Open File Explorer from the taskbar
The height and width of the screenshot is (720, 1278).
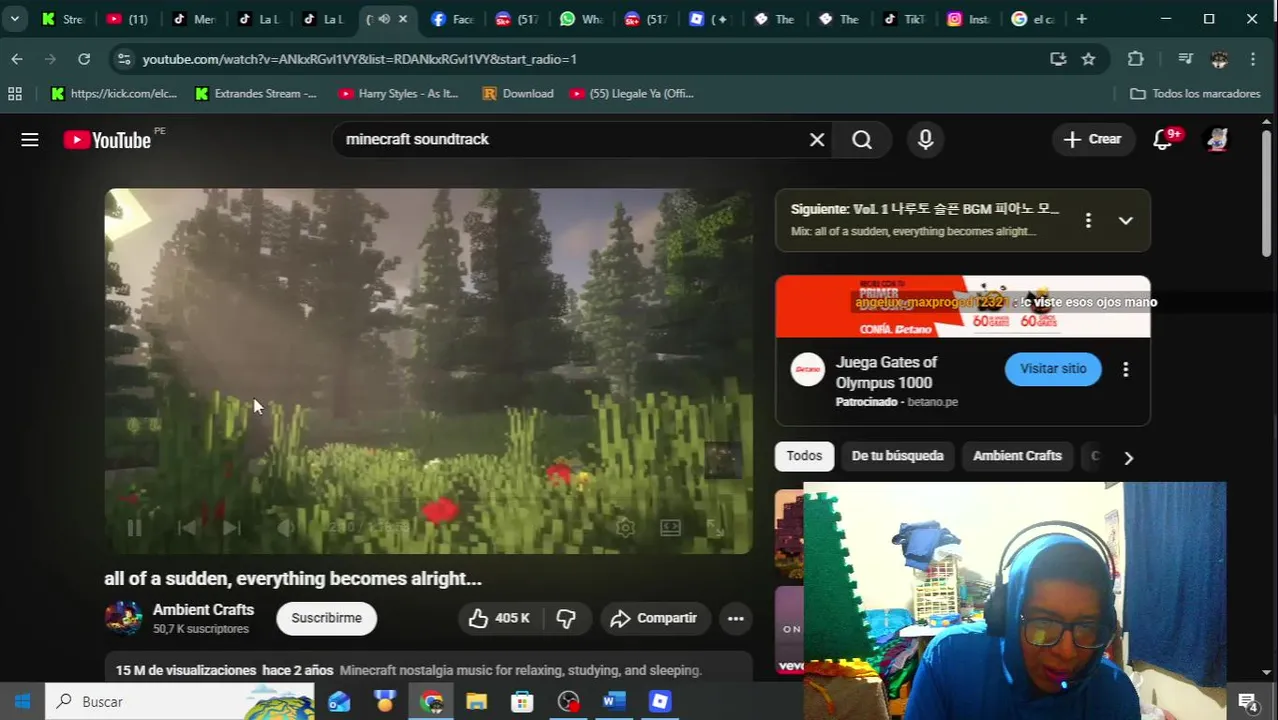click(x=476, y=702)
